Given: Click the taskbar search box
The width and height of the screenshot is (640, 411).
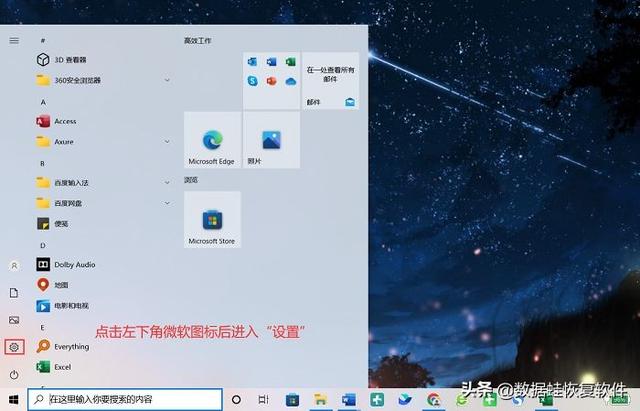Looking at the screenshot, I should [x=125, y=399].
